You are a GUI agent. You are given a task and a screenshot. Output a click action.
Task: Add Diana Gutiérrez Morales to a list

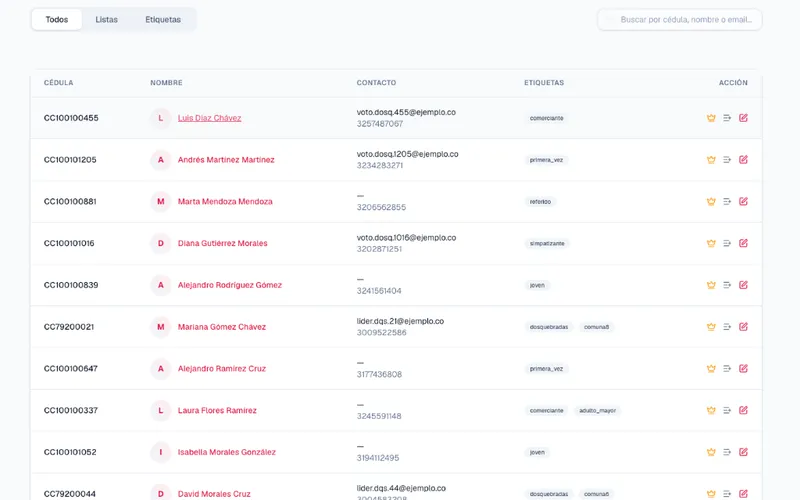[727, 243]
